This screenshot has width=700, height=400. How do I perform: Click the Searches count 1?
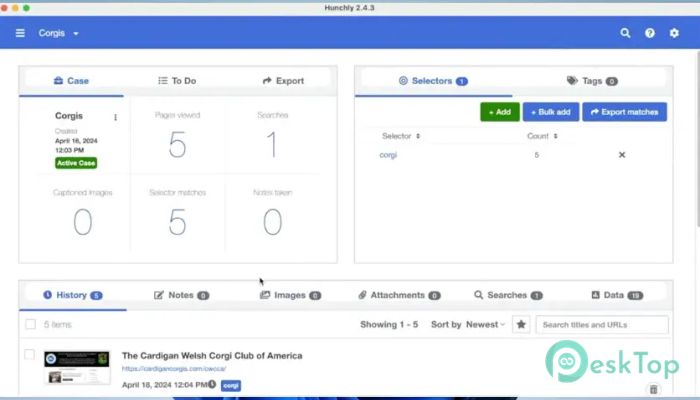[272, 144]
